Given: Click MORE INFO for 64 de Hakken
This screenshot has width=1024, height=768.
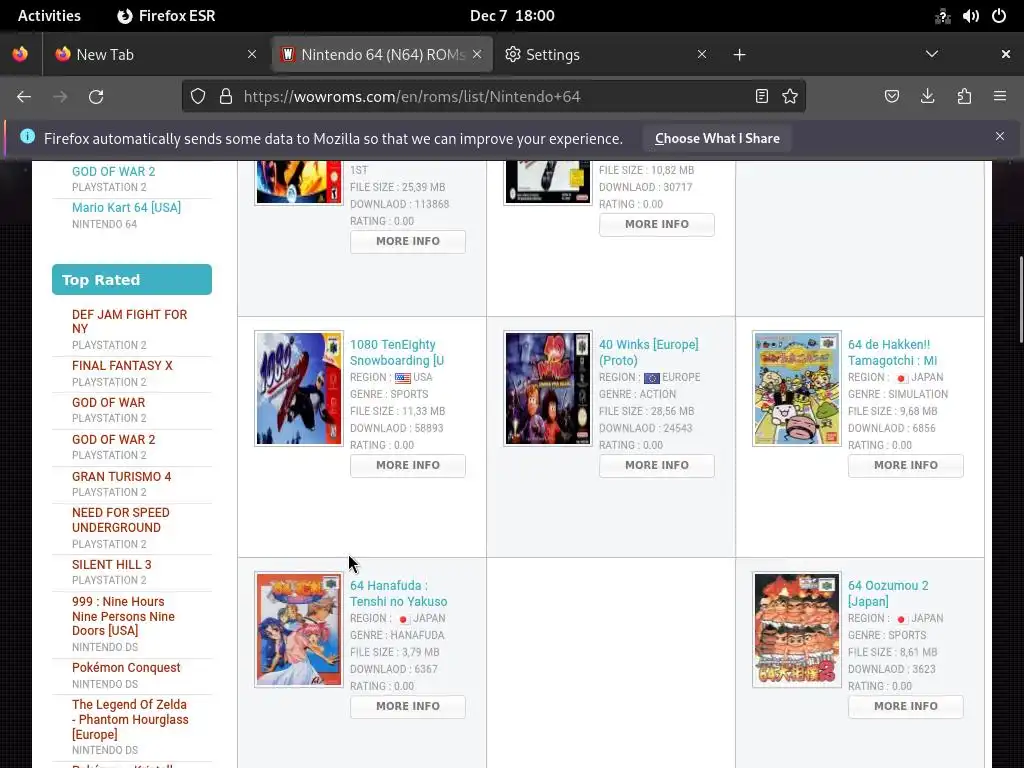Looking at the screenshot, I should (906, 466).
